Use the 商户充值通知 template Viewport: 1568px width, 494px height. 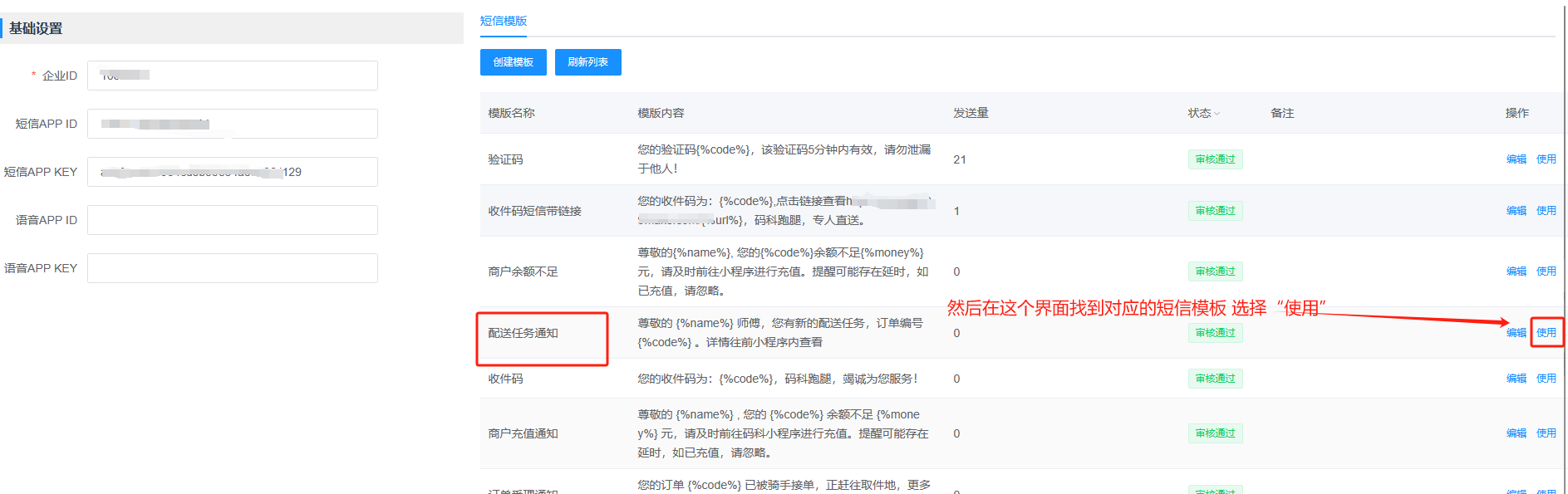coord(1546,433)
